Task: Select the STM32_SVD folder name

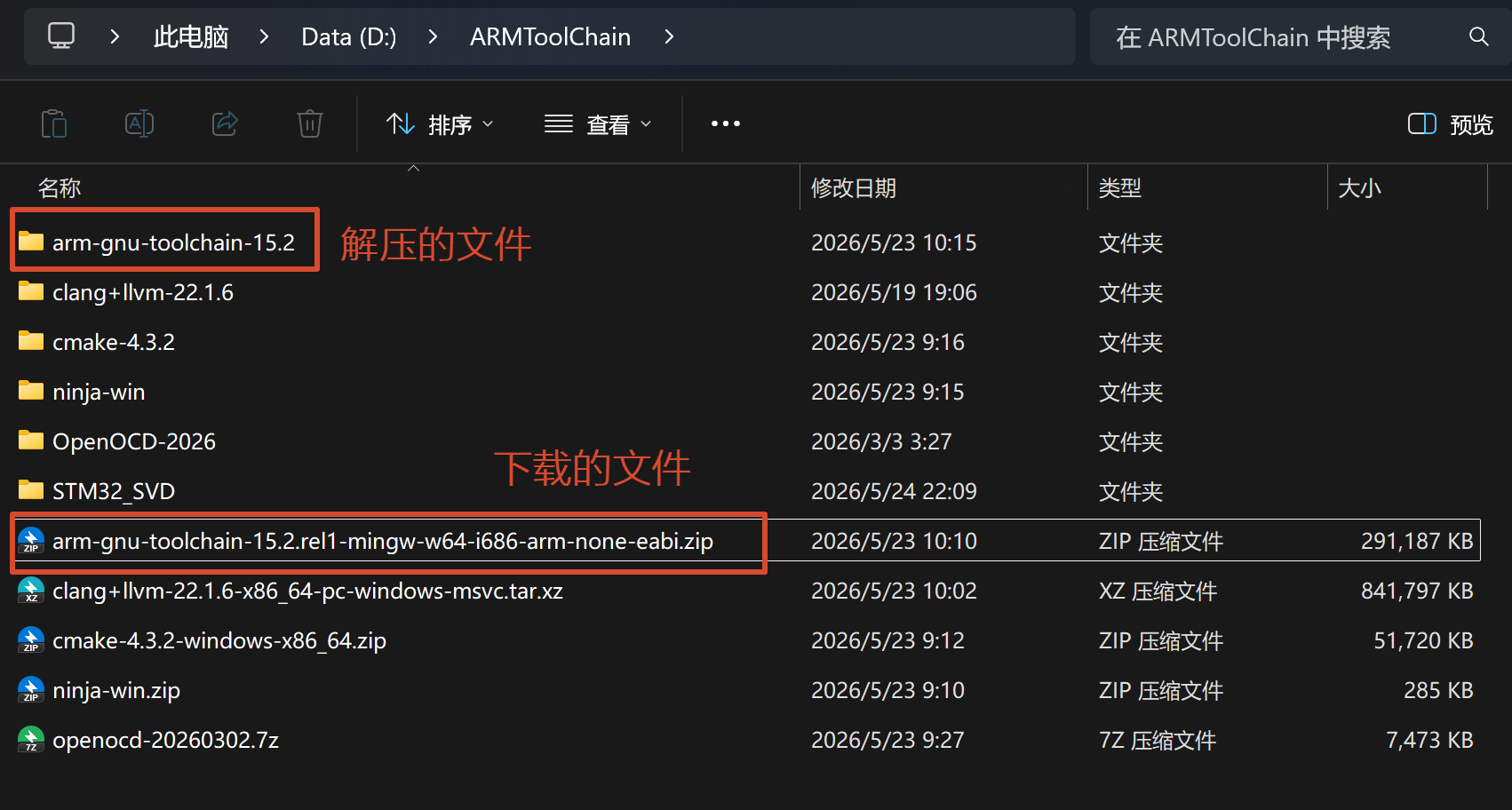Action: click(114, 491)
